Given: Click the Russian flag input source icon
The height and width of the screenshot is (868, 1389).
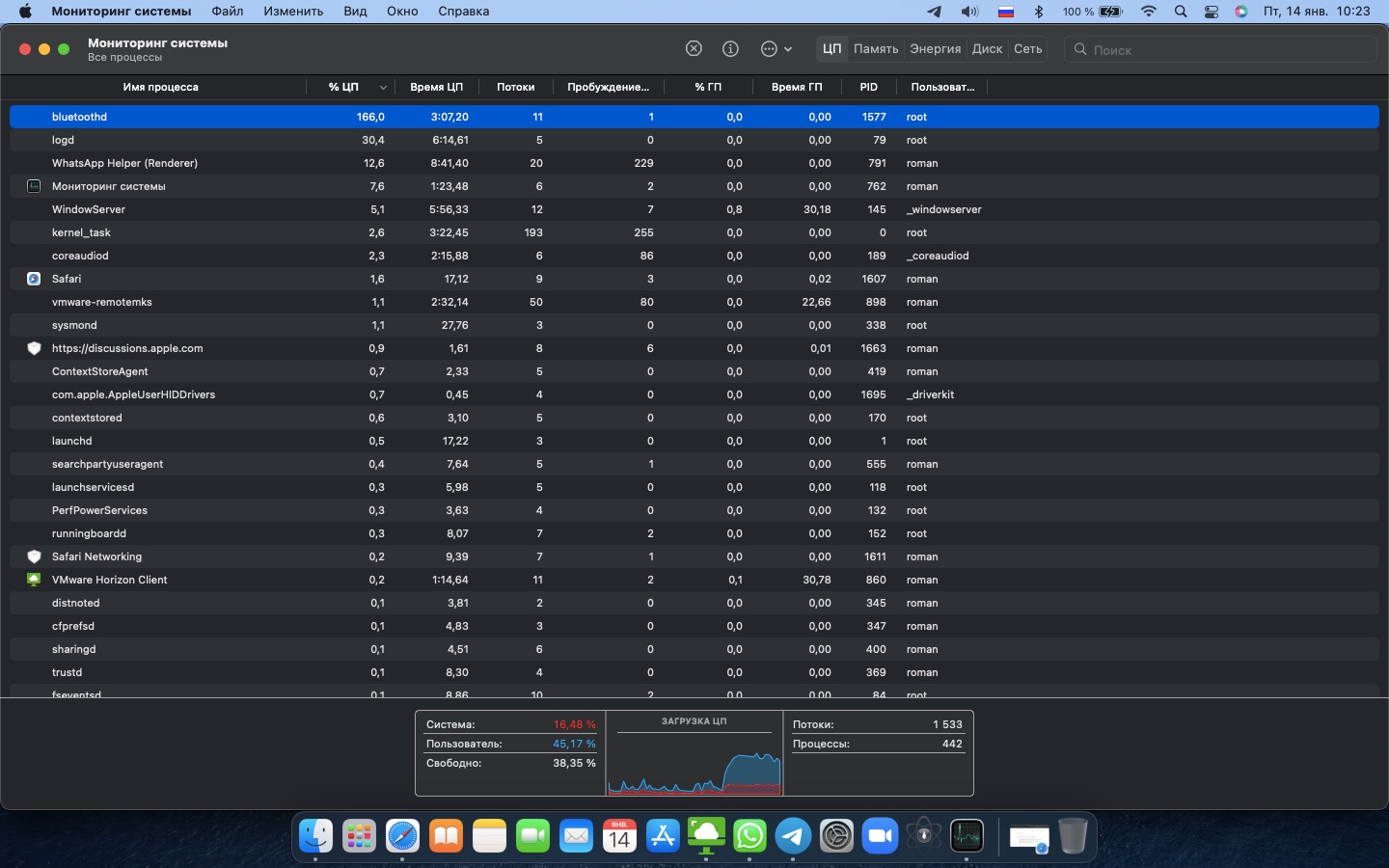Looking at the screenshot, I should (1006, 12).
